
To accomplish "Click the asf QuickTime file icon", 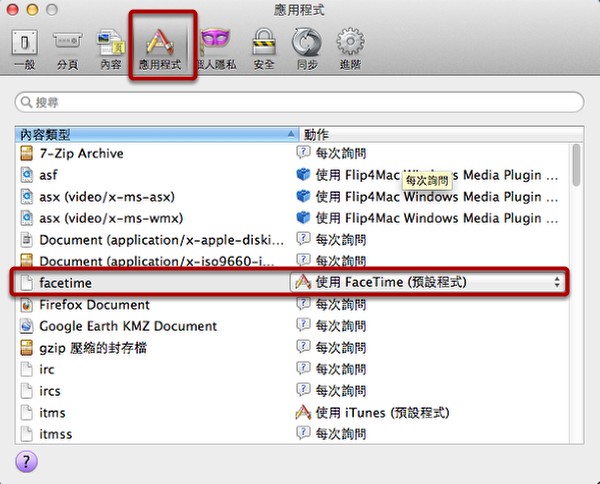I will pos(26,175).
